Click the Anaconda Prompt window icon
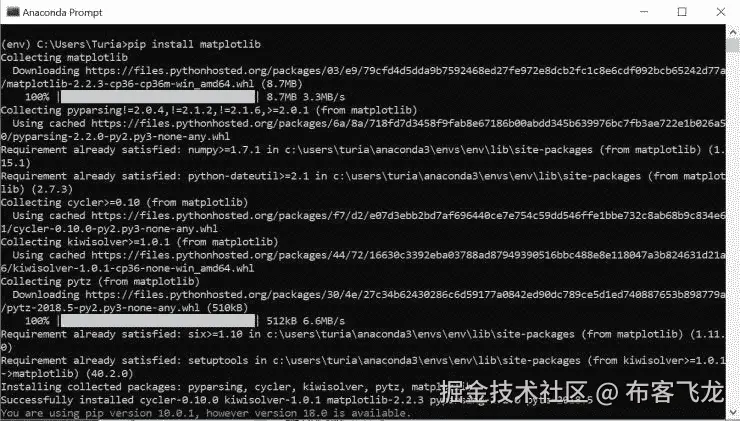The image size is (740, 421). coord(12,12)
